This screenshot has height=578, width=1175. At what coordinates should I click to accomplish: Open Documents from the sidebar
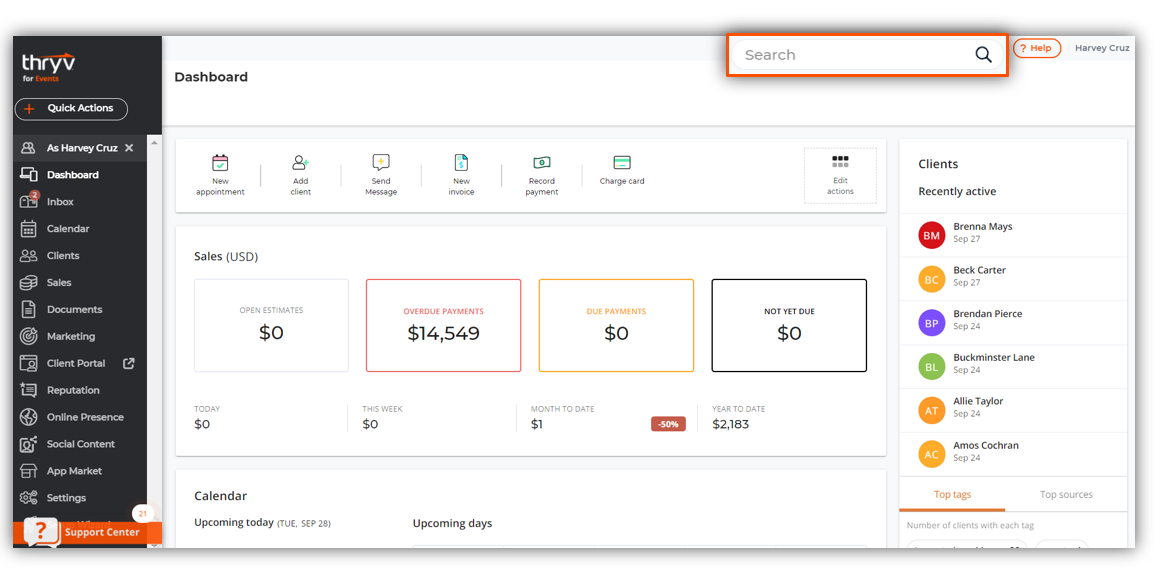point(74,310)
